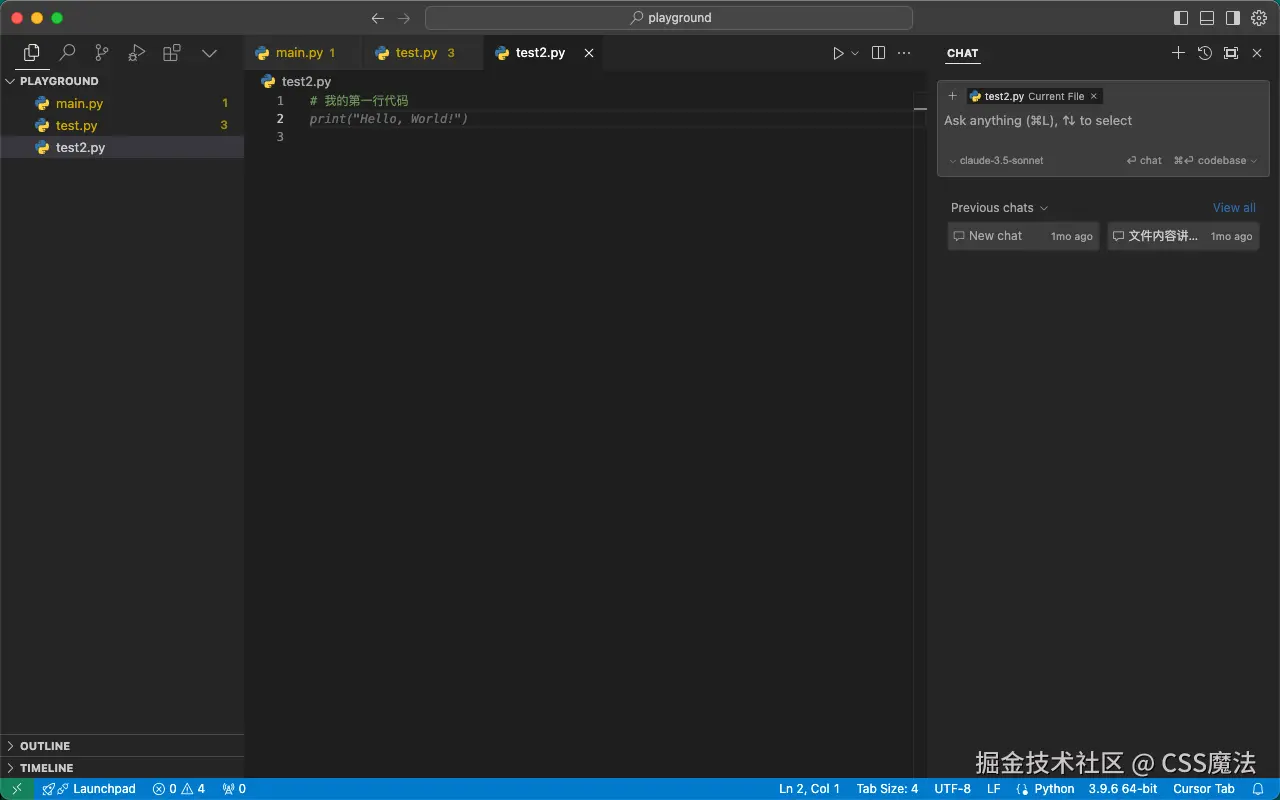This screenshot has height=800, width=1280.
Task: Add context with the small plus button
Action: tap(952, 96)
